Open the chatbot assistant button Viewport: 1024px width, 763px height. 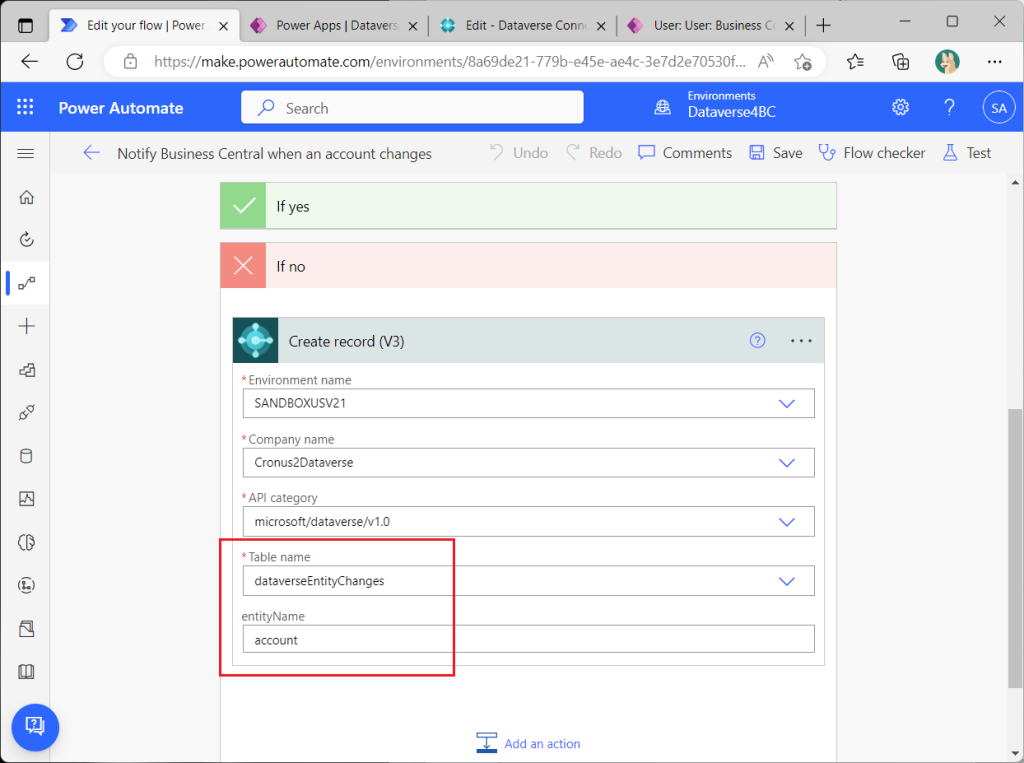pos(35,727)
